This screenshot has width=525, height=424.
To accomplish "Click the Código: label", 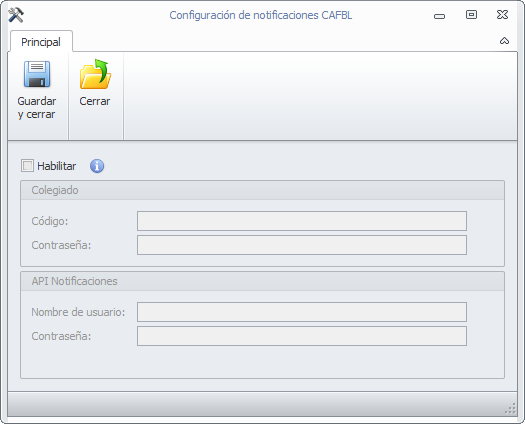I will coord(50,221).
